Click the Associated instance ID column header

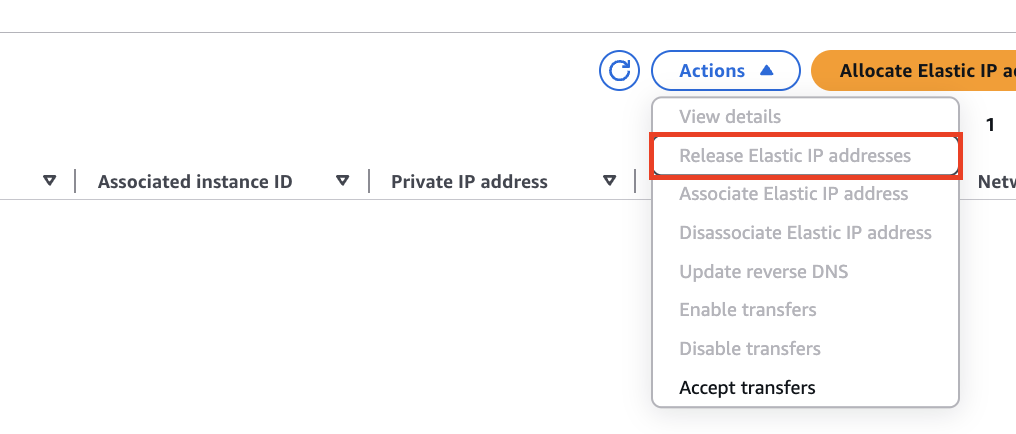[195, 182]
